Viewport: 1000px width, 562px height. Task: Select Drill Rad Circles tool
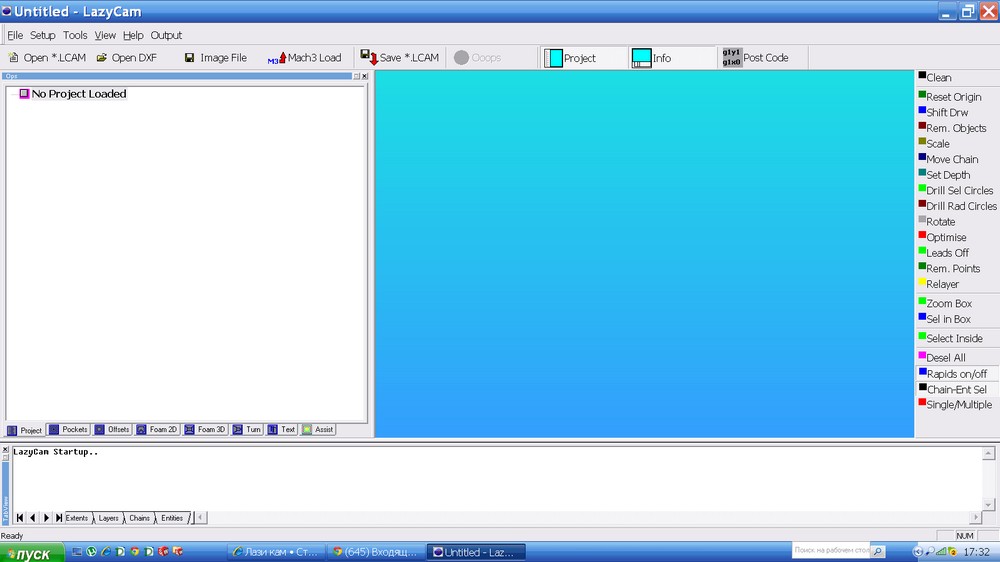pos(957,206)
